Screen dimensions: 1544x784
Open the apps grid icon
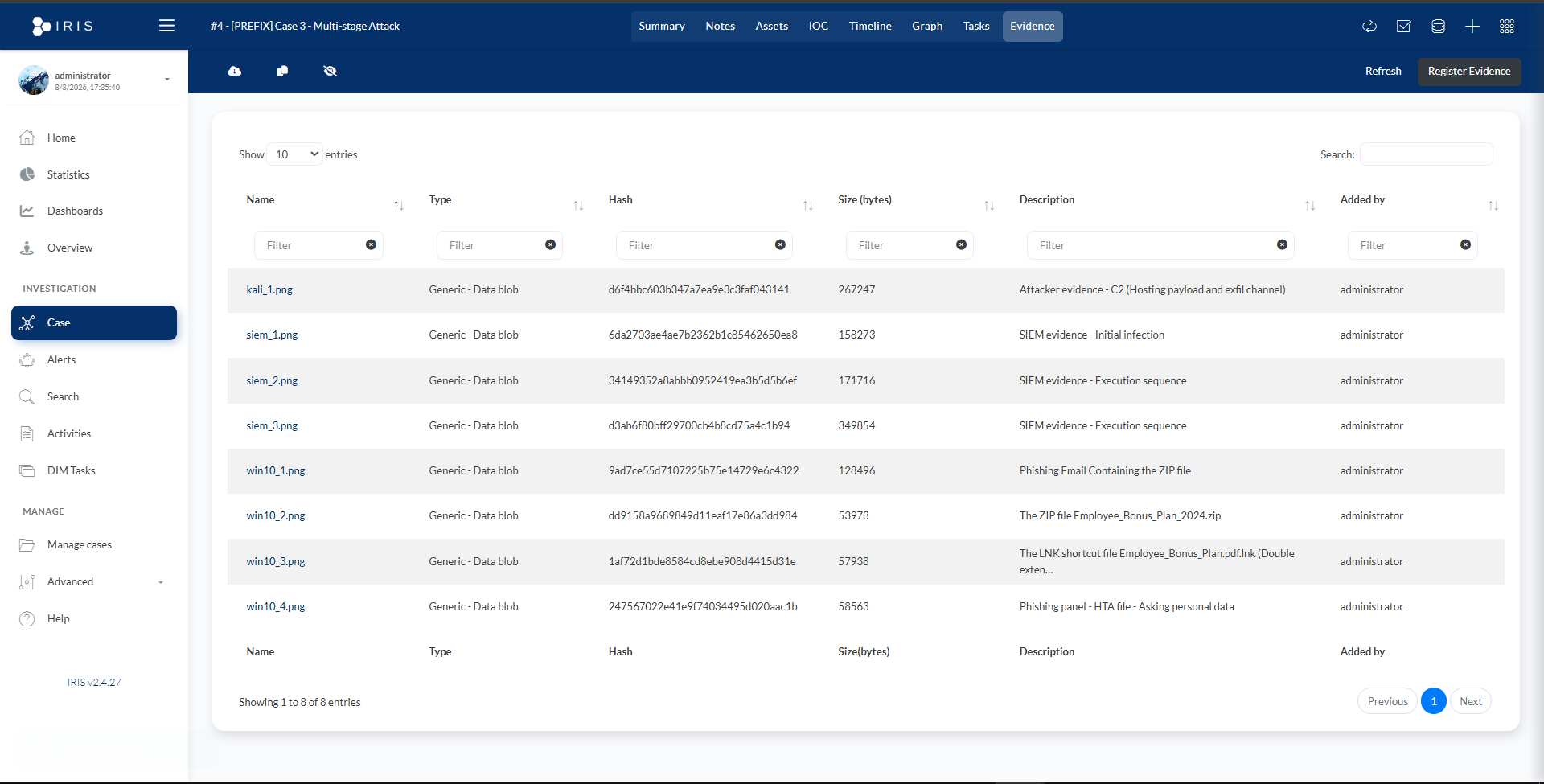point(1506,27)
